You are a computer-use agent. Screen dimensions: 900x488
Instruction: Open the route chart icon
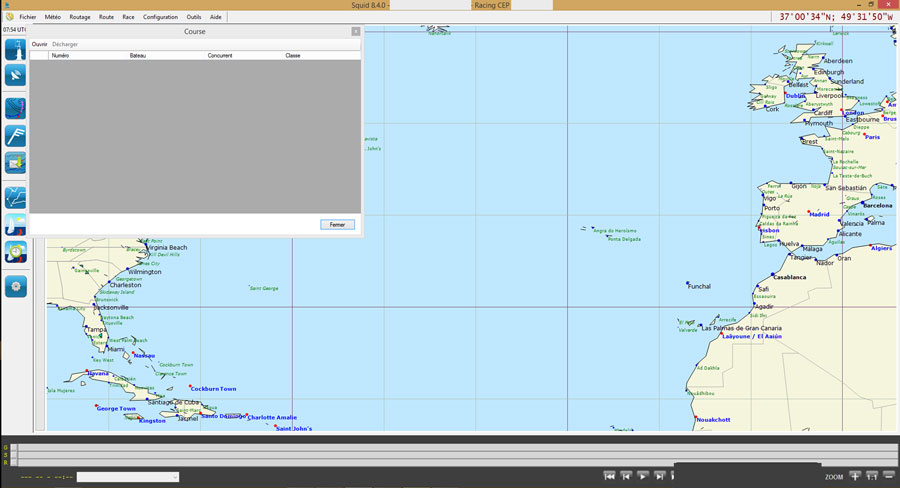tap(15, 197)
